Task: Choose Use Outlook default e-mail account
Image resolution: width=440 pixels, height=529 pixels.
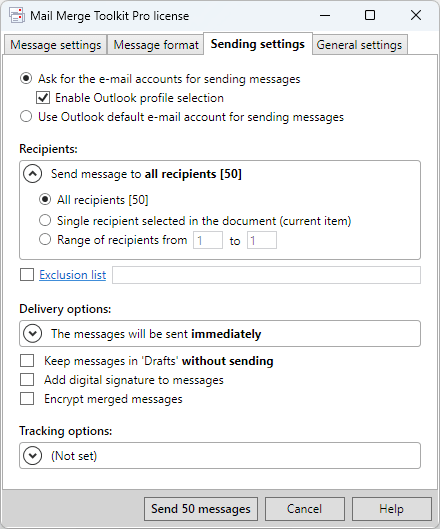Action: coord(26,117)
